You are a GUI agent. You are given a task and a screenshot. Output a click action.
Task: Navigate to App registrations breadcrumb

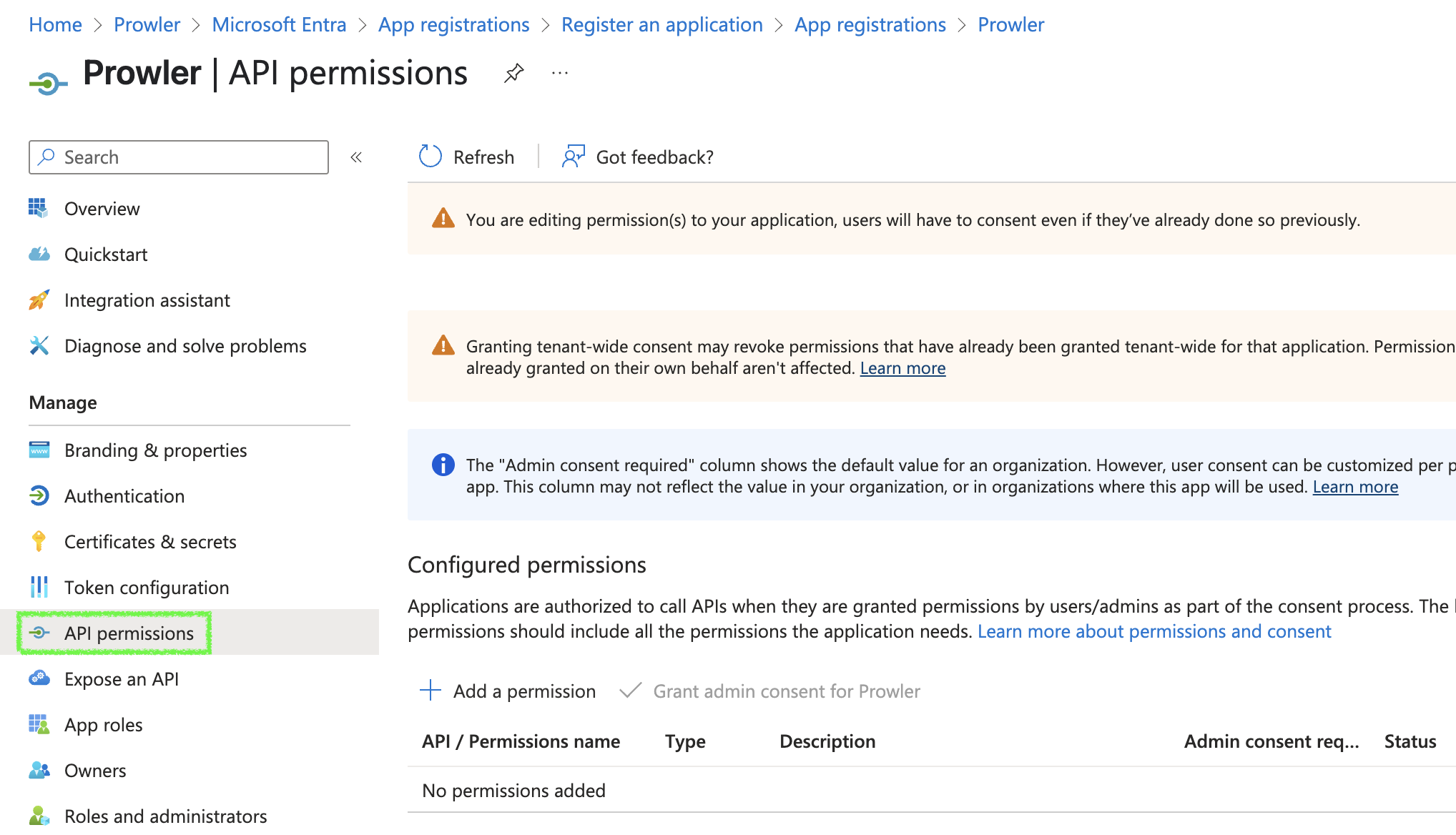pos(453,24)
